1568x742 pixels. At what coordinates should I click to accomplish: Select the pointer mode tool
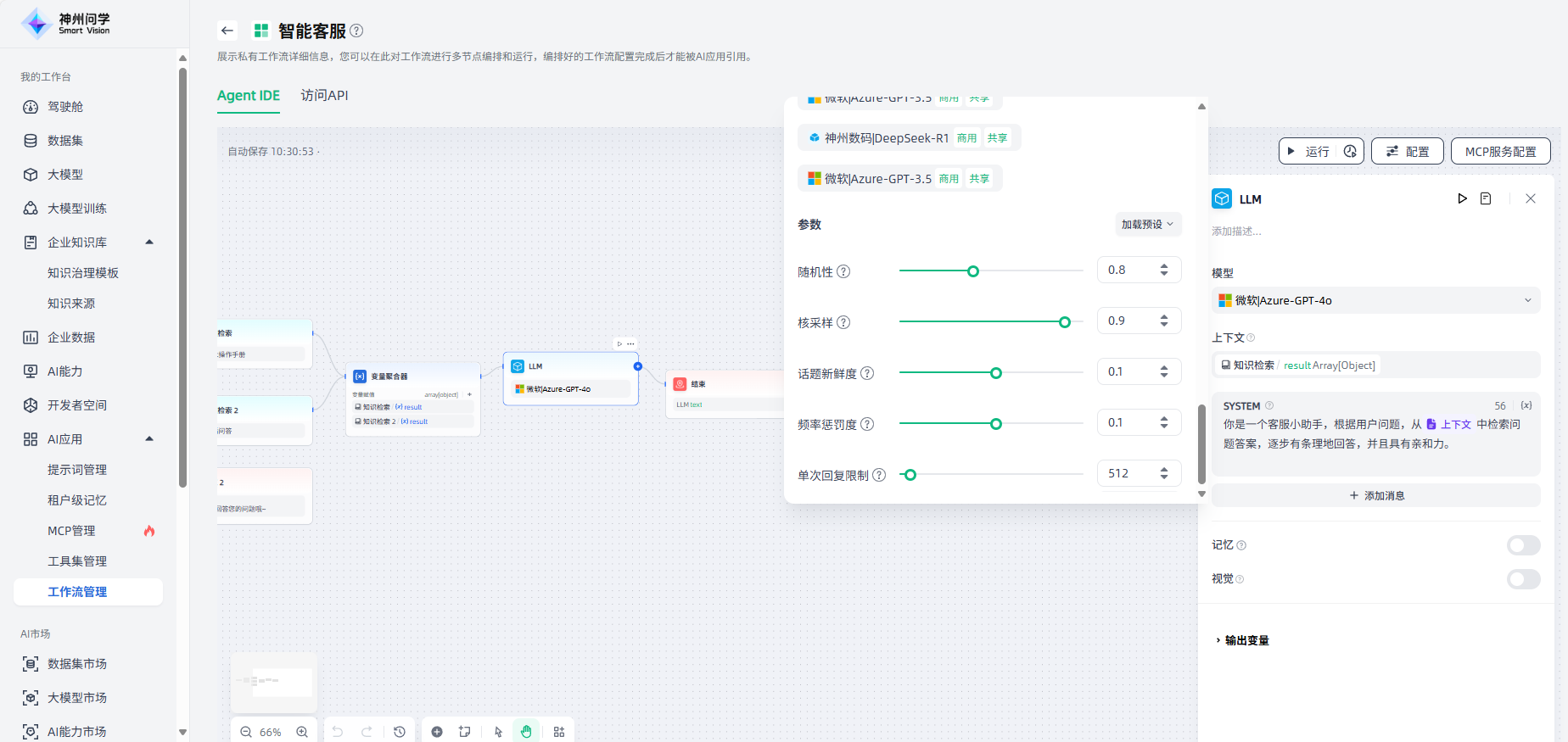coord(498,732)
